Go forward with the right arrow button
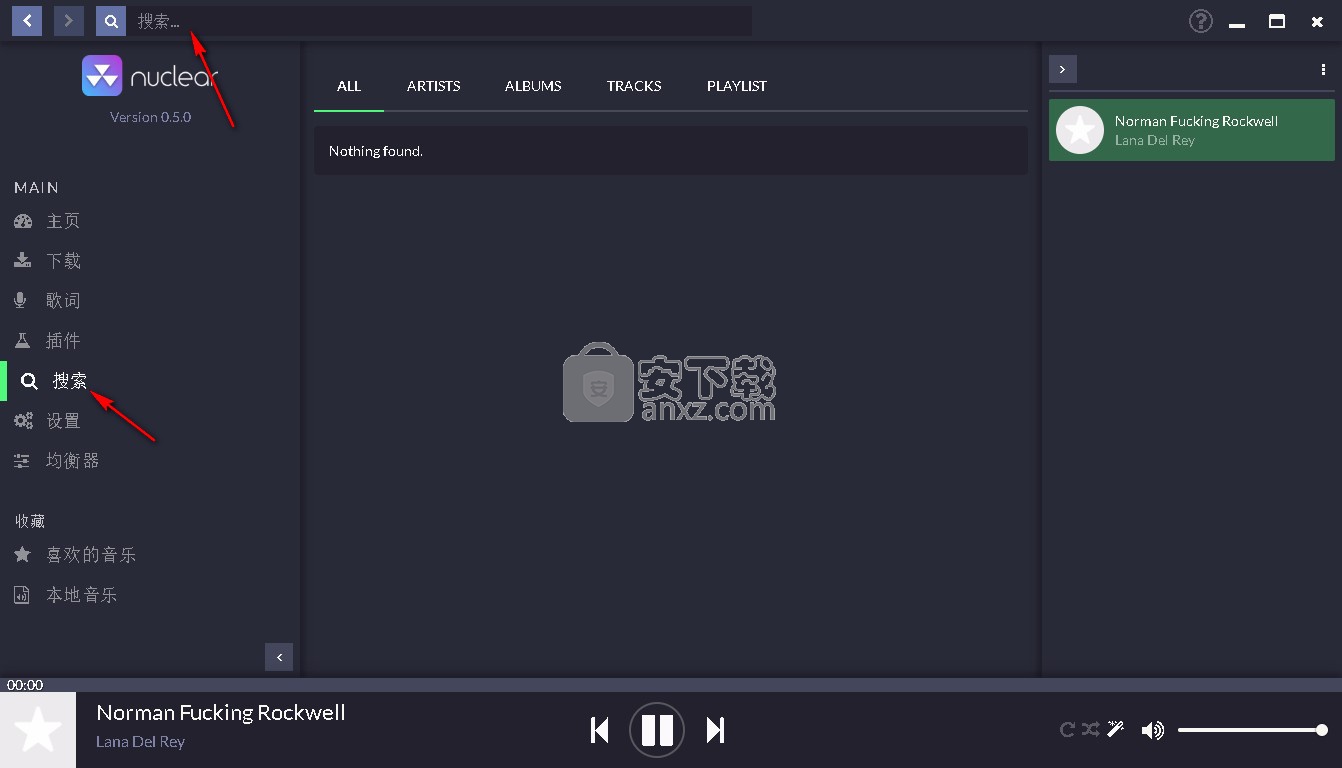 [69, 21]
